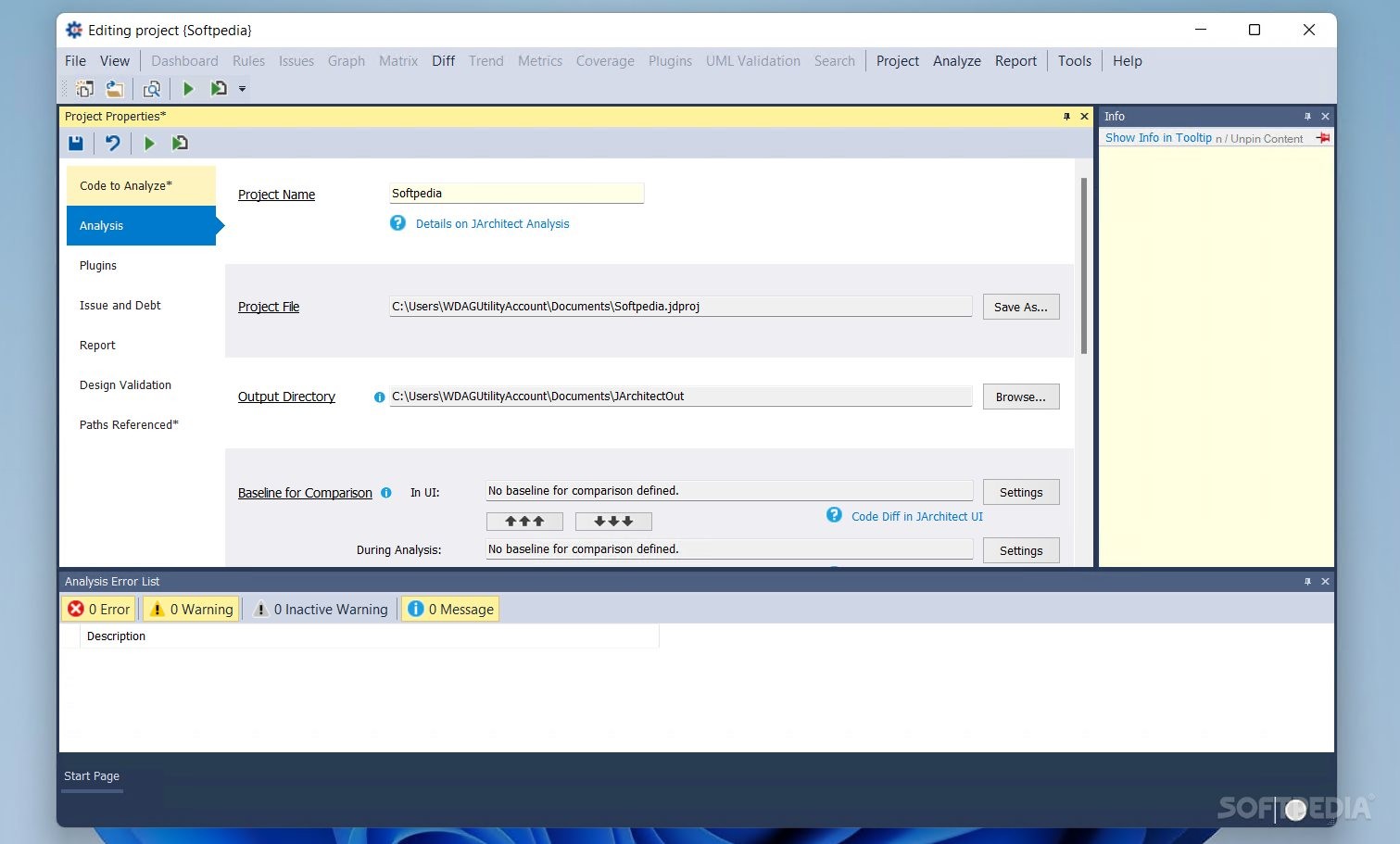The height and width of the screenshot is (844, 1400).
Task: Toggle the 0 Message filter
Action: click(450, 609)
